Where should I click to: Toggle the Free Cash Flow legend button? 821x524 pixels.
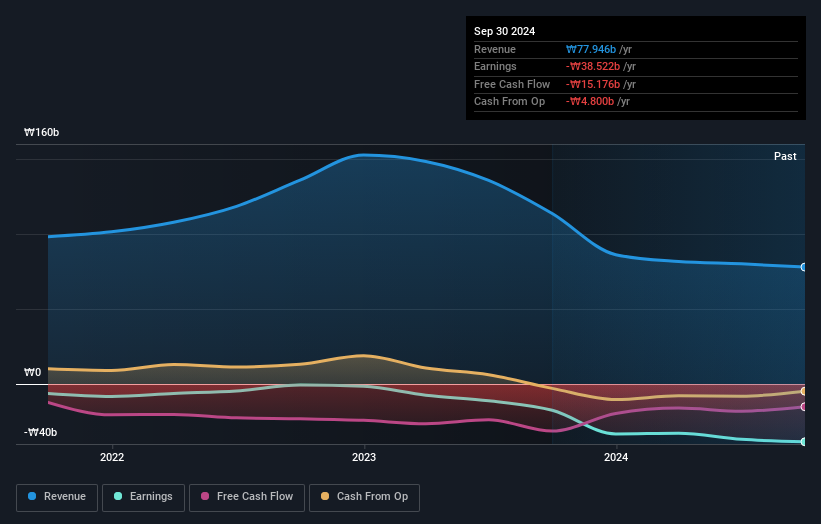(247, 497)
